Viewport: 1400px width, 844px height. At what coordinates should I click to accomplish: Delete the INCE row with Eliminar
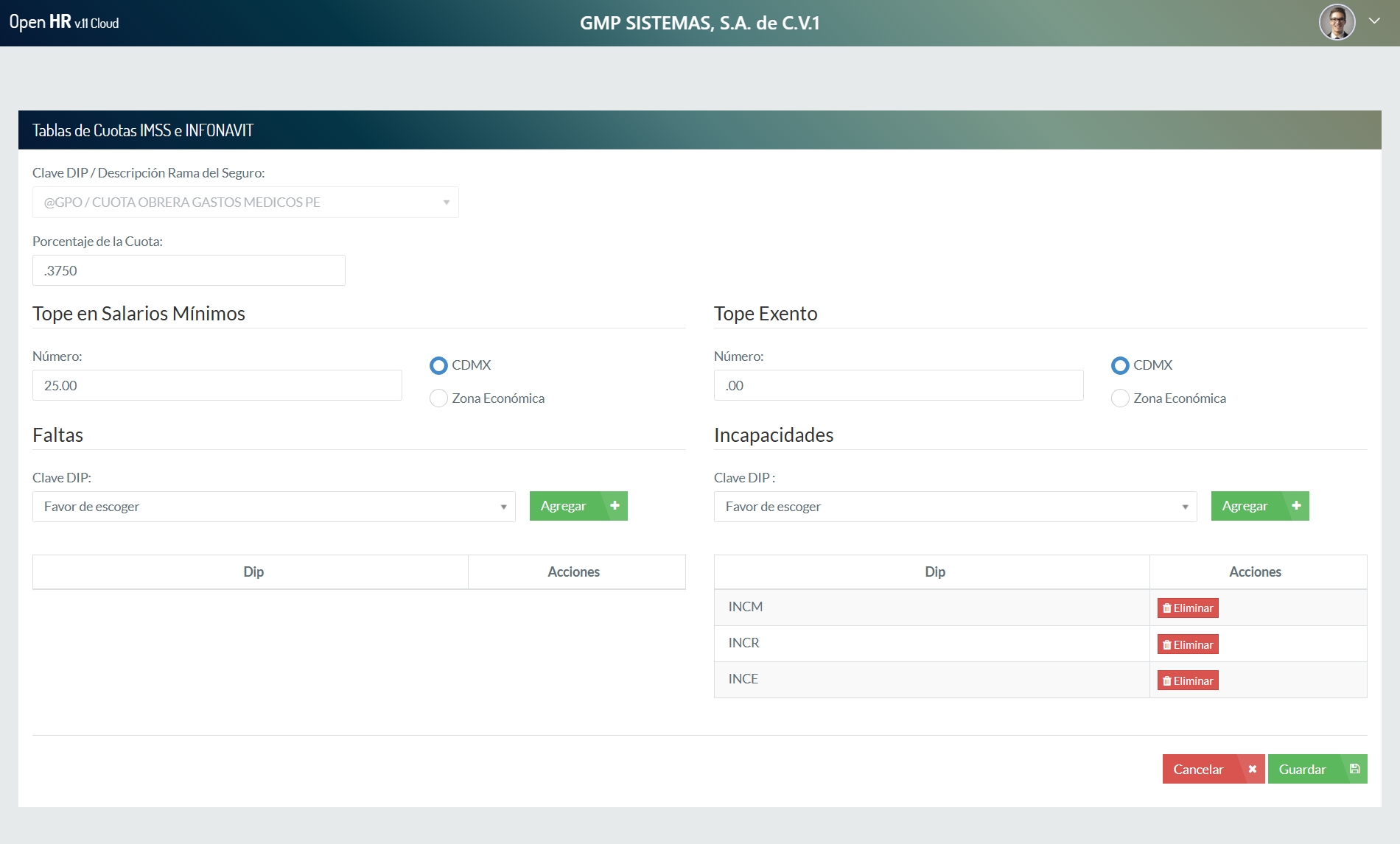click(1188, 681)
